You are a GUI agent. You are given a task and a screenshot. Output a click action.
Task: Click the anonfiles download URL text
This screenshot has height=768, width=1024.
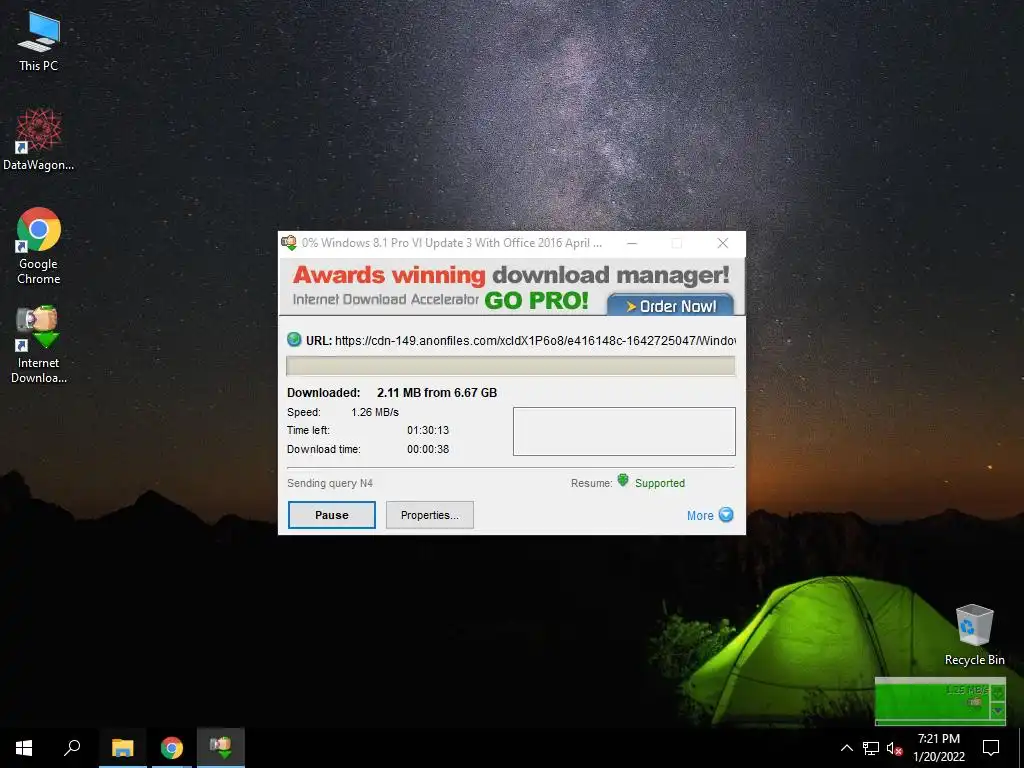[535, 340]
